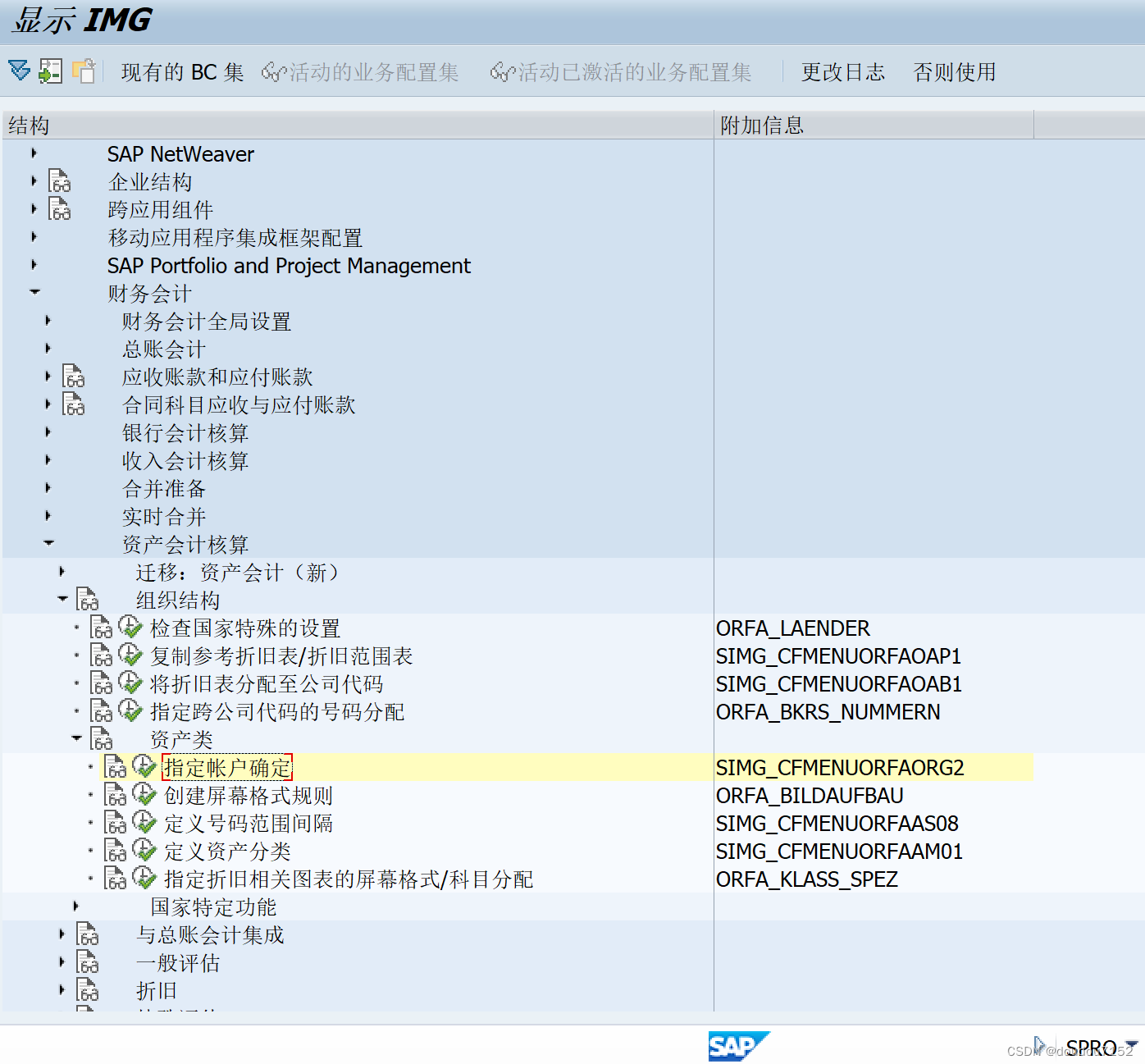This screenshot has height=1064, width=1145.
Task: Select 定义号码范围间隔 tree item
Action: (x=249, y=824)
